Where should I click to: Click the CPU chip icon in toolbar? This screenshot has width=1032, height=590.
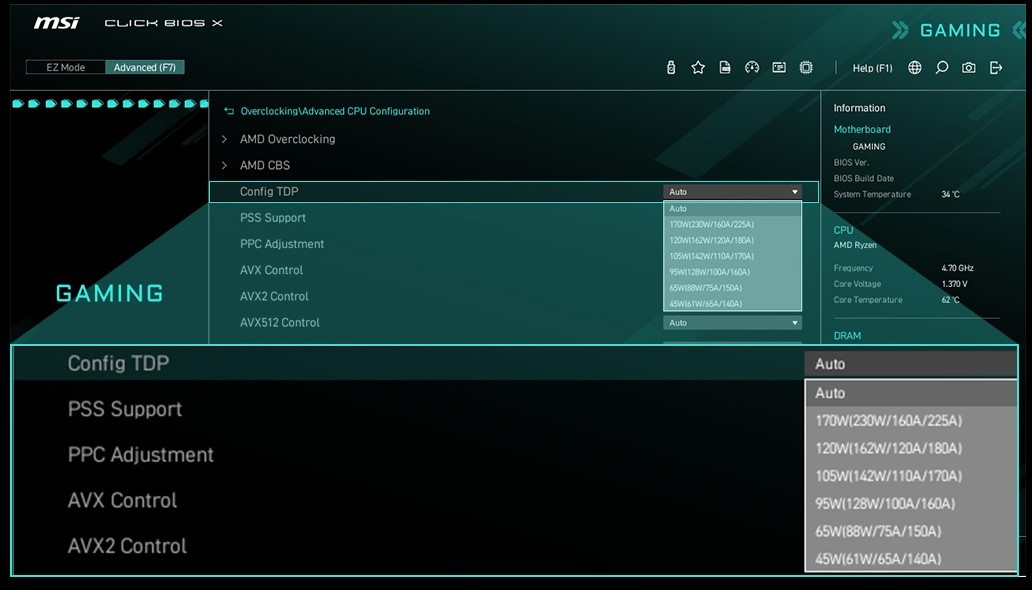tap(806, 67)
